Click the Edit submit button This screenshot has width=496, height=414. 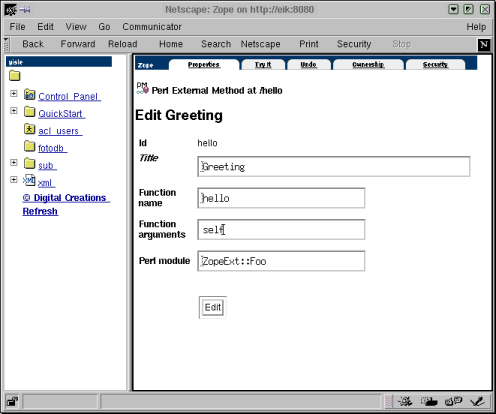click(213, 307)
